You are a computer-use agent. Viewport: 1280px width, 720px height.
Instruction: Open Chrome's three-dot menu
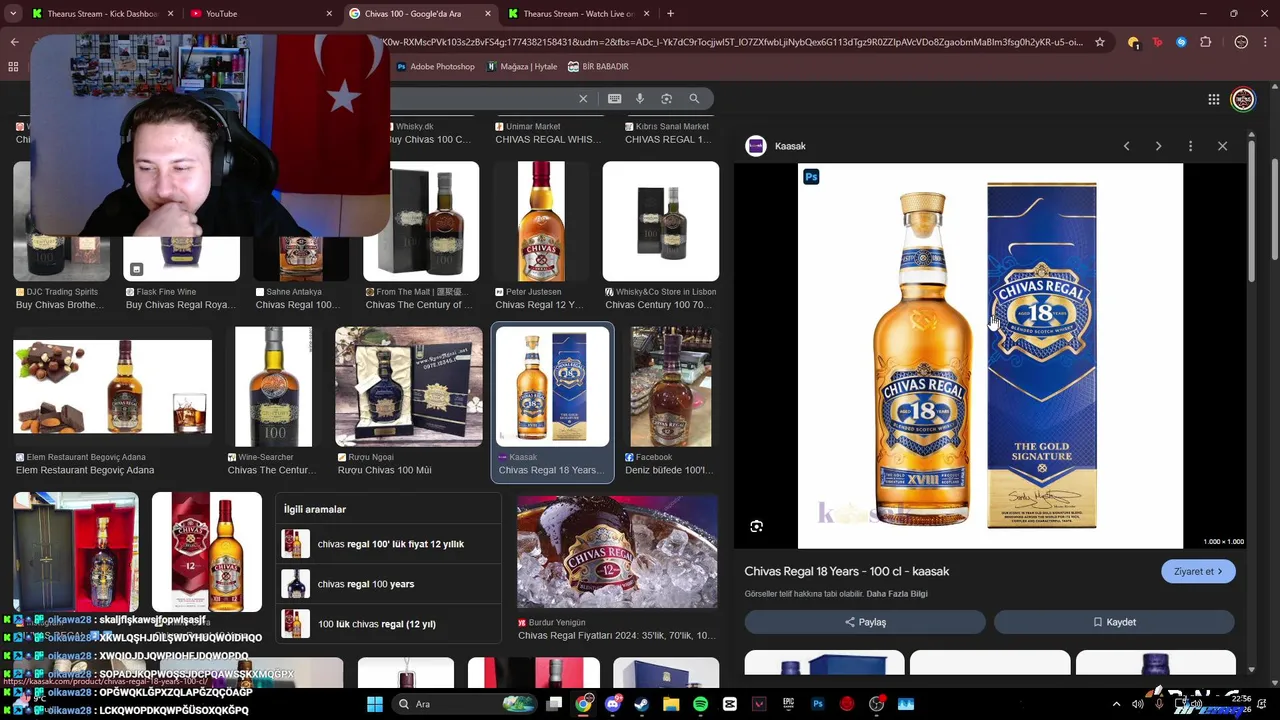pos(1265,42)
